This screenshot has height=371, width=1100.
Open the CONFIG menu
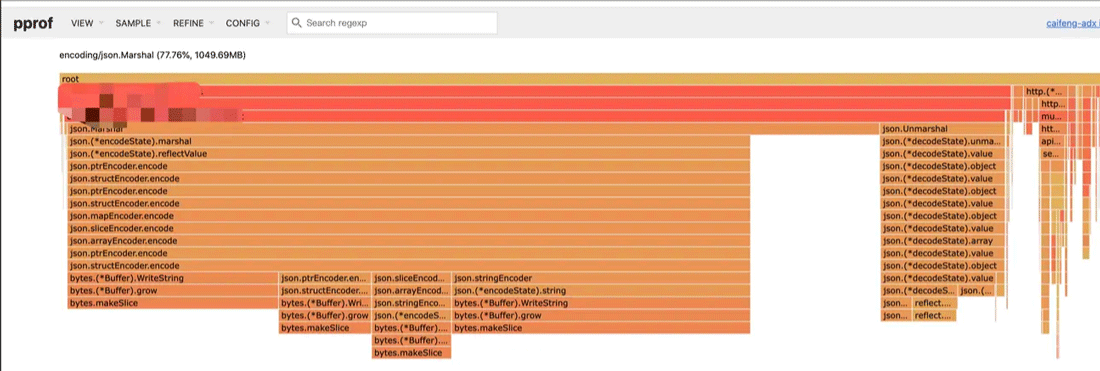pos(248,23)
